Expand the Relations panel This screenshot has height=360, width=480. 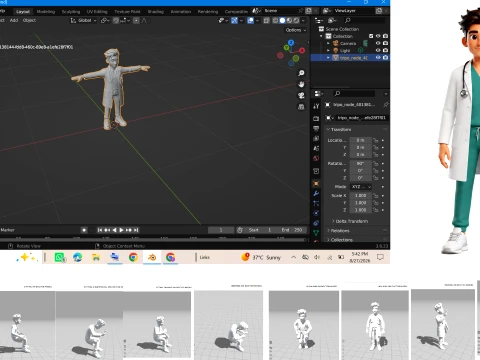point(338,230)
